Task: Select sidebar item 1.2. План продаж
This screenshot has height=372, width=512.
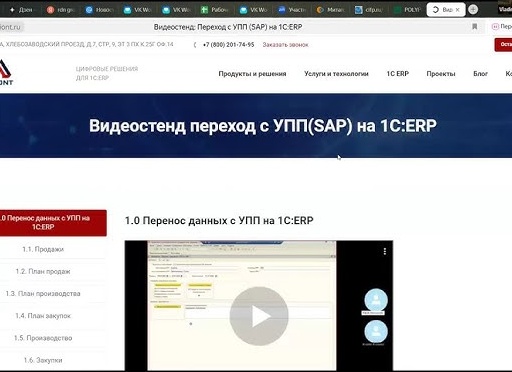Action: coord(43,271)
